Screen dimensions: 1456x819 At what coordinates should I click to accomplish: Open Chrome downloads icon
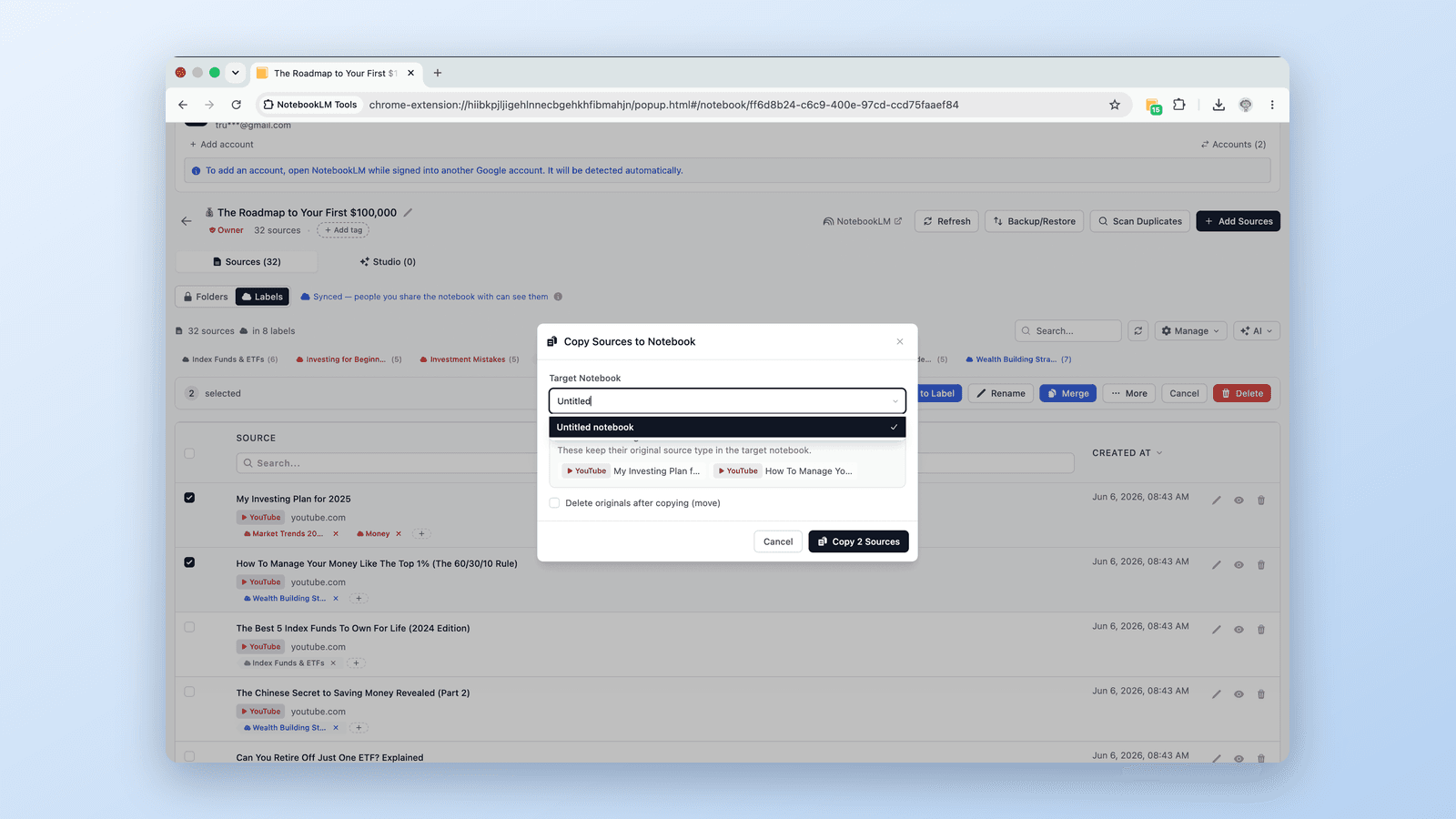coord(1218,105)
